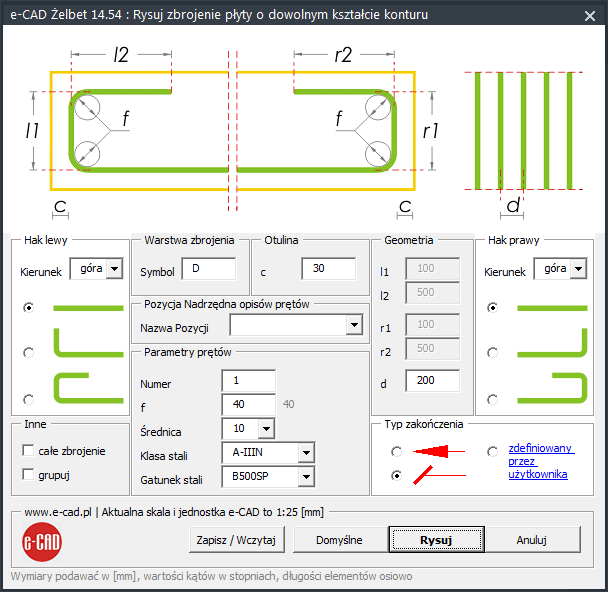This screenshot has width=608, height=592.
Task: Expand the Gatunek stali dropdown
Action: pos(306,476)
